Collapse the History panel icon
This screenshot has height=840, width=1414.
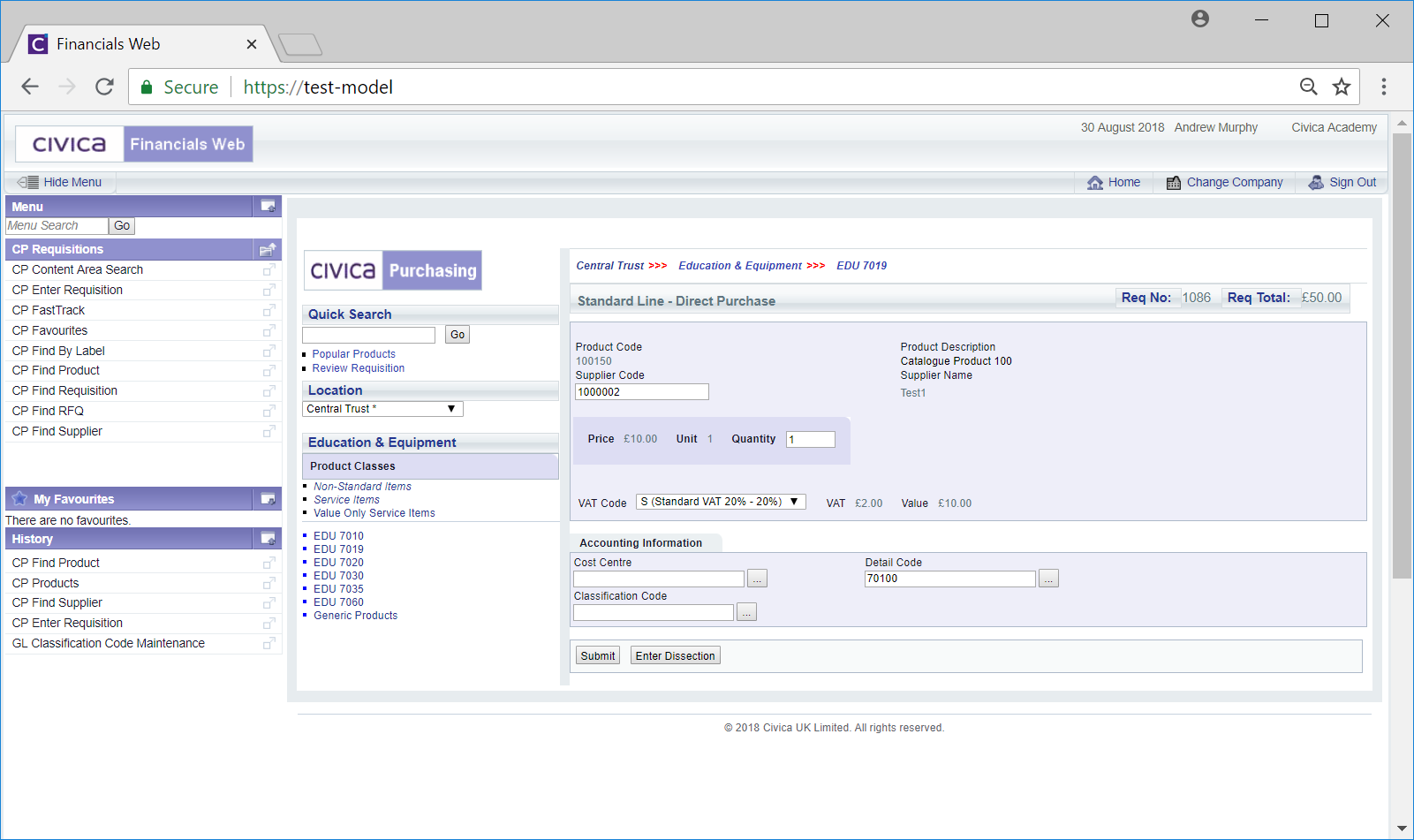click(267, 539)
